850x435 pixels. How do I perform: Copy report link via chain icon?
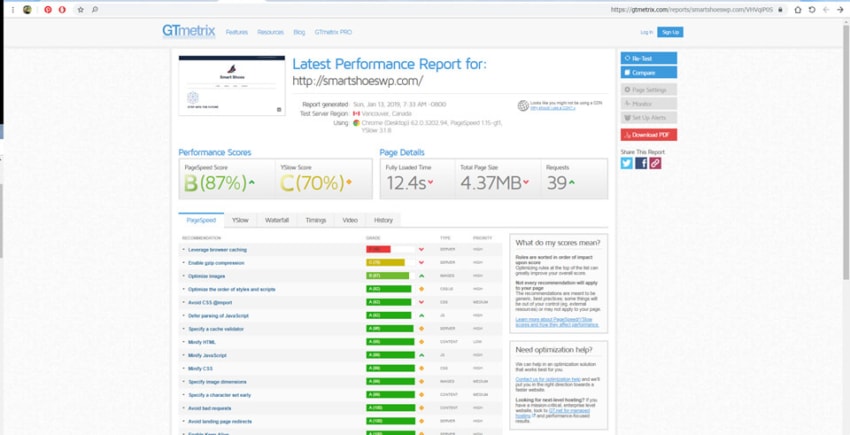pyautogui.click(x=655, y=163)
